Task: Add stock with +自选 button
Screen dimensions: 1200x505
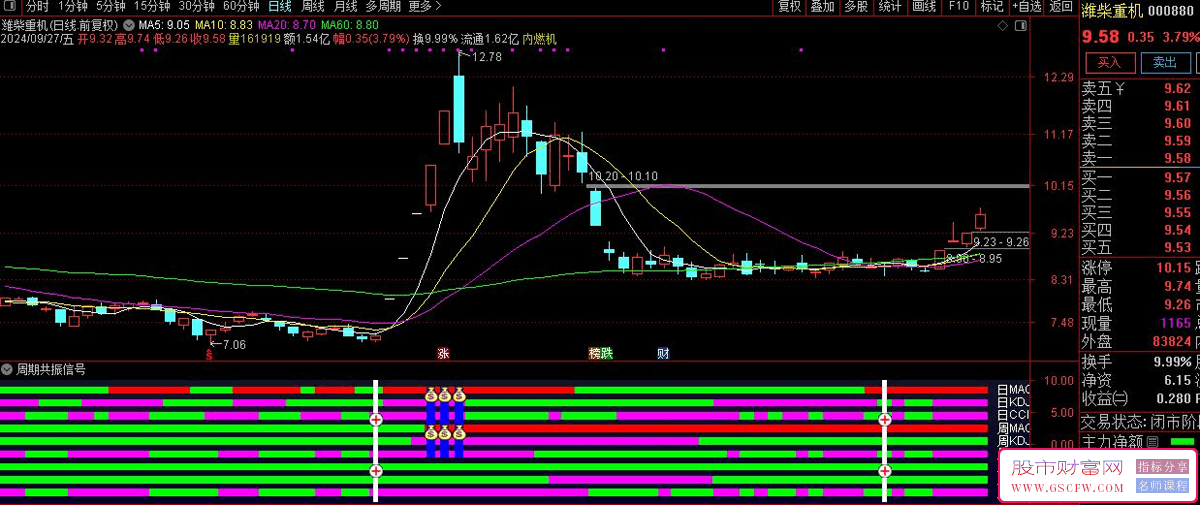Action: point(1026,7)
